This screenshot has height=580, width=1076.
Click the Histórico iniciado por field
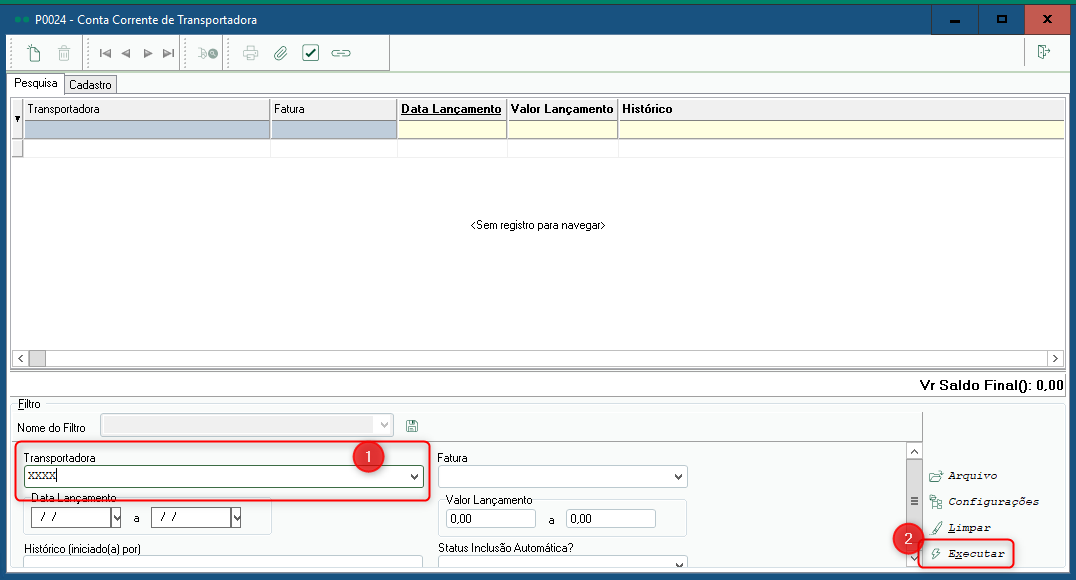coord(223,561)
